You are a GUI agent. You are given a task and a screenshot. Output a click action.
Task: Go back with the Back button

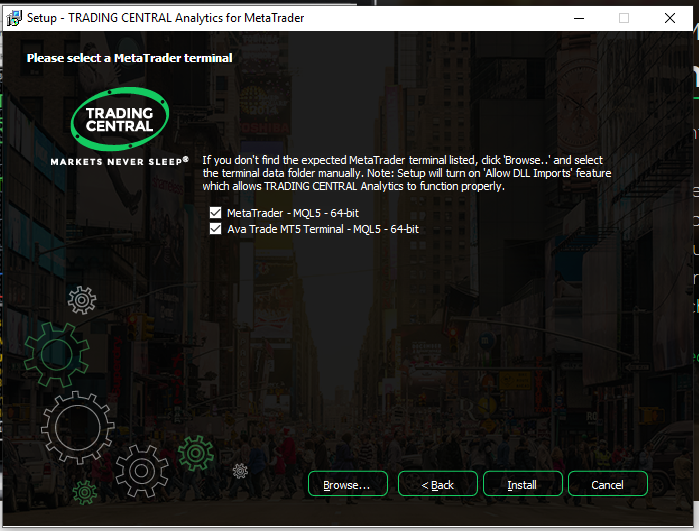[x=437, y=484]
